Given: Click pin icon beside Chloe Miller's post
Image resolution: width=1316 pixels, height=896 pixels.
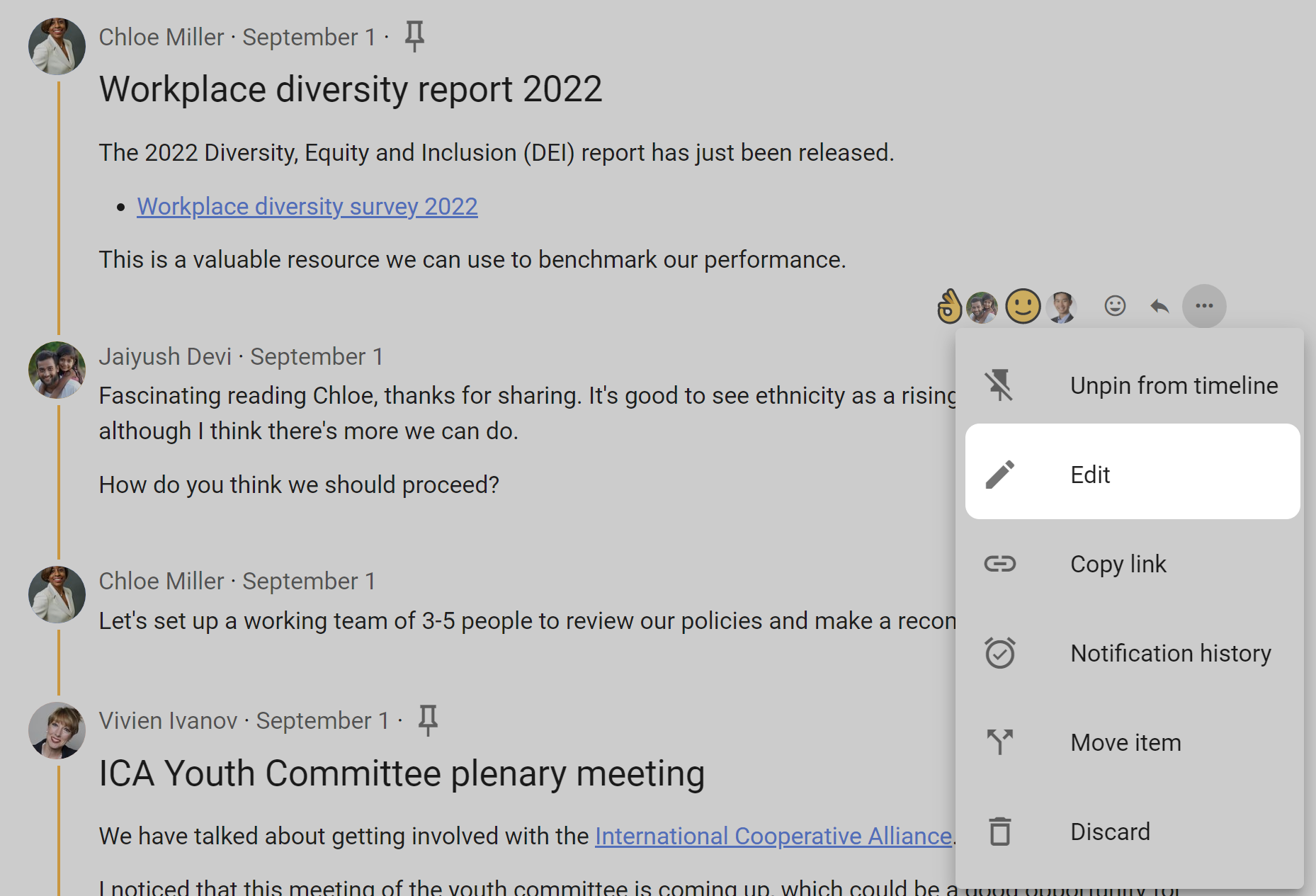Looking at the screenshot, I should (414, 36).
